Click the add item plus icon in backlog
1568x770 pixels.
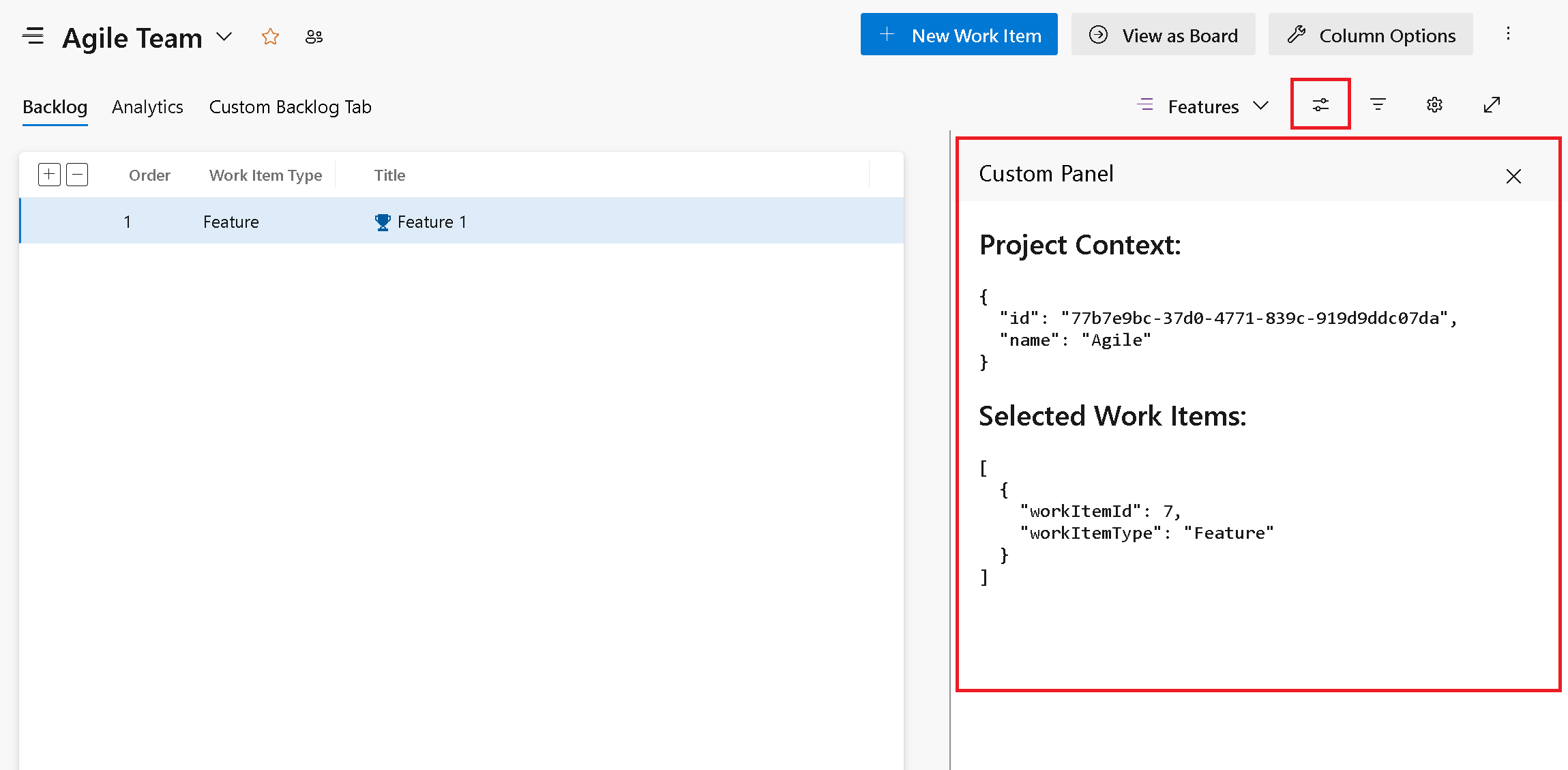pyautogui.click(x=50, y=174)
